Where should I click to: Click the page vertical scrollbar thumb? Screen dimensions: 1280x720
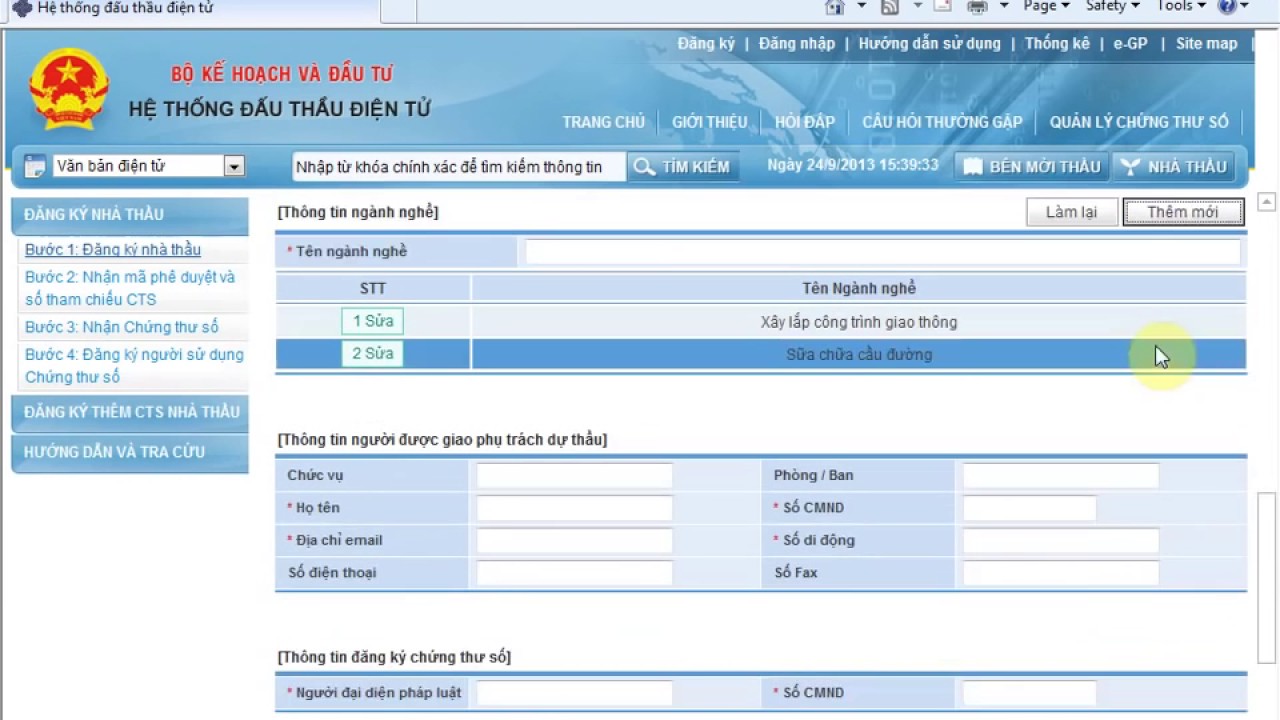[1266, 576]
